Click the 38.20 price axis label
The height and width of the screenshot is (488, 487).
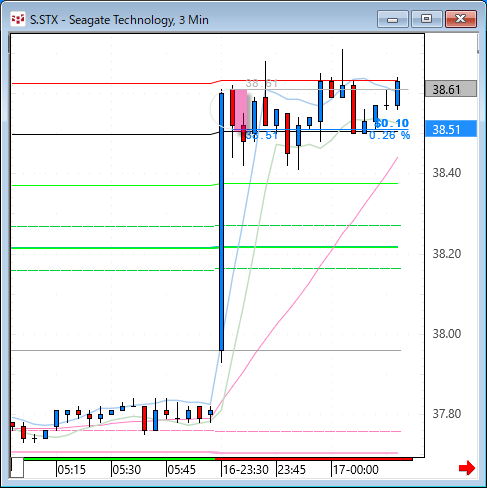(447, 254)
